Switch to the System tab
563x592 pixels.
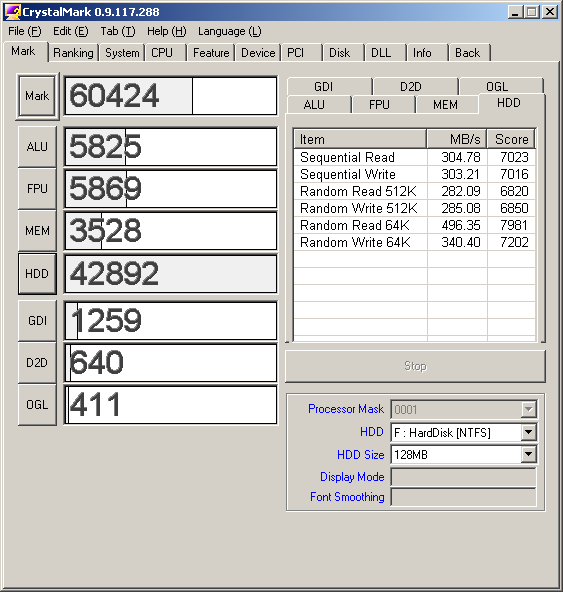point(122,53)
